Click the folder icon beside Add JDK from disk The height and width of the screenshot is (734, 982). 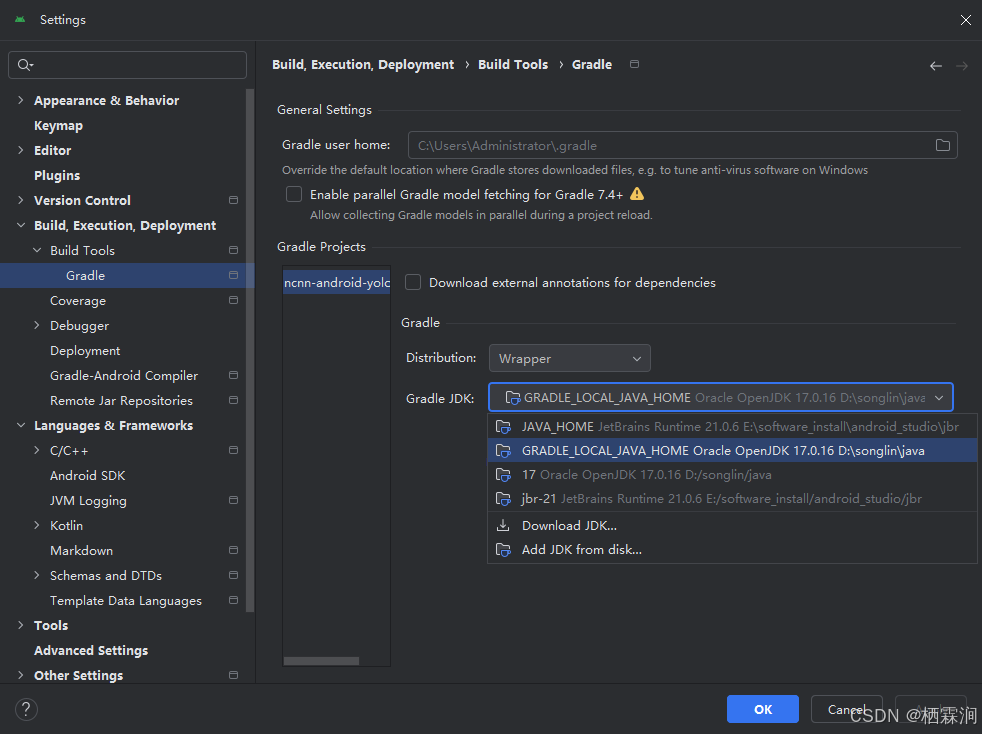click(x=503, y=550)
